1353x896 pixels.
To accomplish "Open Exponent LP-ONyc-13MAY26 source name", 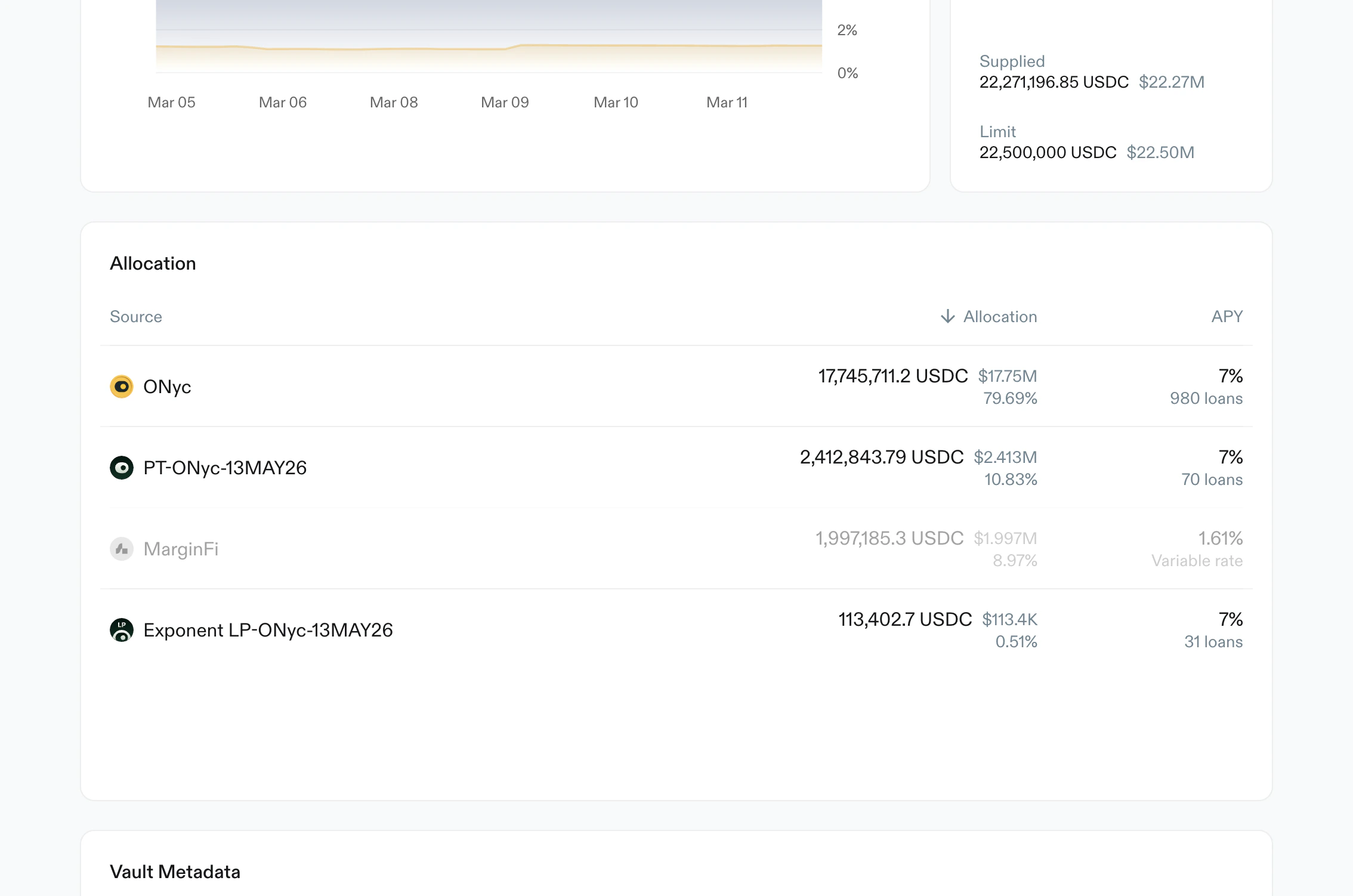I will click(268, 630).
